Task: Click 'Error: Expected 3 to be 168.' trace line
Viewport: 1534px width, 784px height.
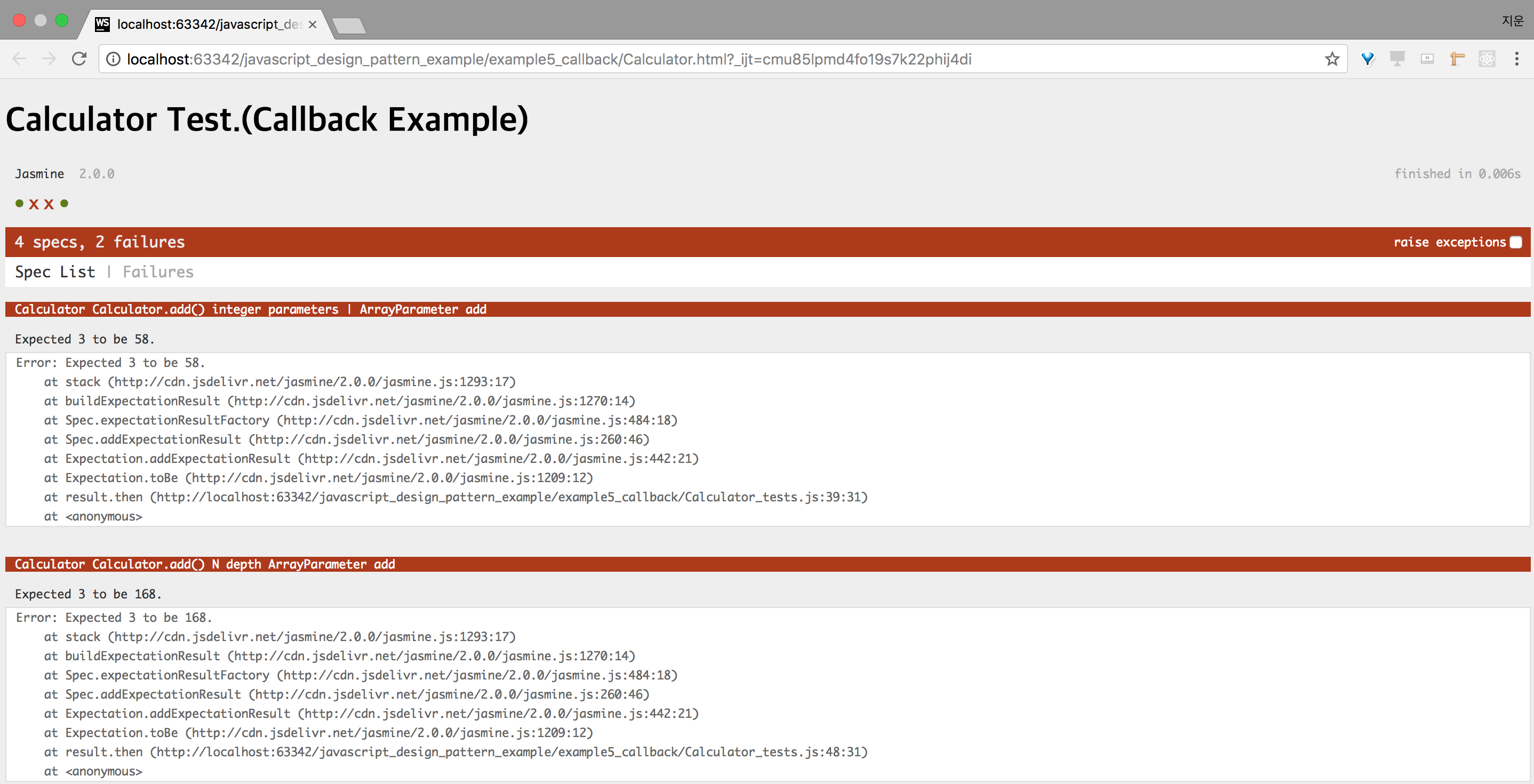Action: [x=114, y=617]
